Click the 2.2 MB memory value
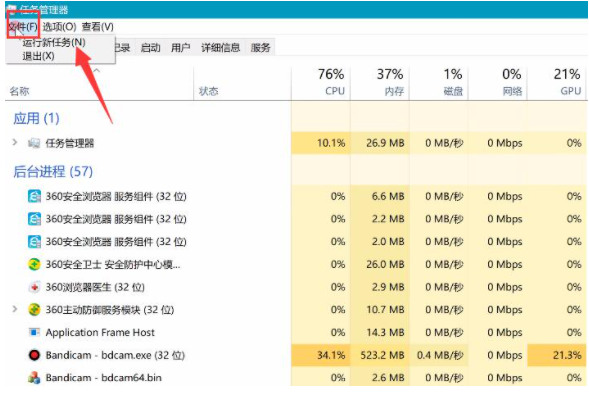 click(x=388, y=219)
